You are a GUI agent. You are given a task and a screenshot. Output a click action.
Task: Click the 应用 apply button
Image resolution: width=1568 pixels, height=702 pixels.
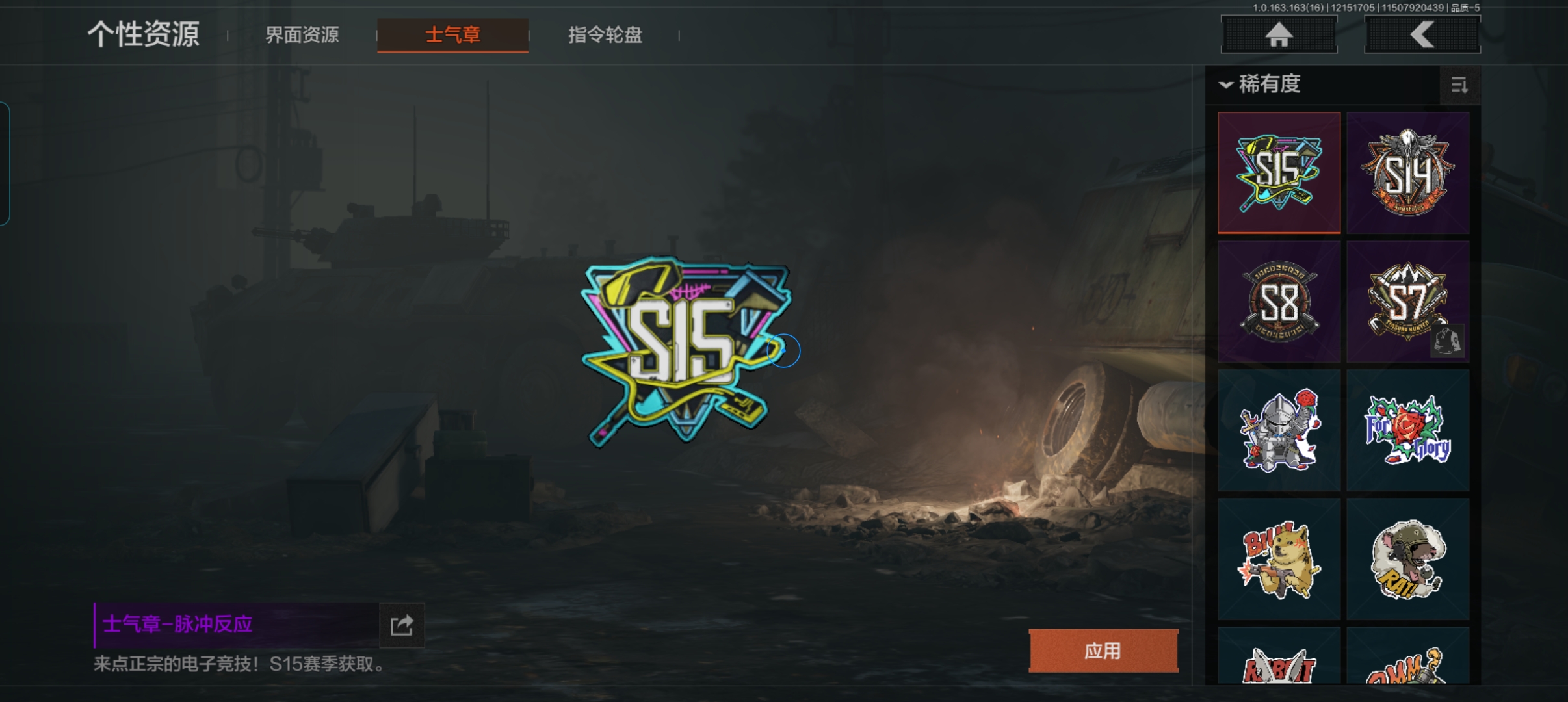point(1103,651)
